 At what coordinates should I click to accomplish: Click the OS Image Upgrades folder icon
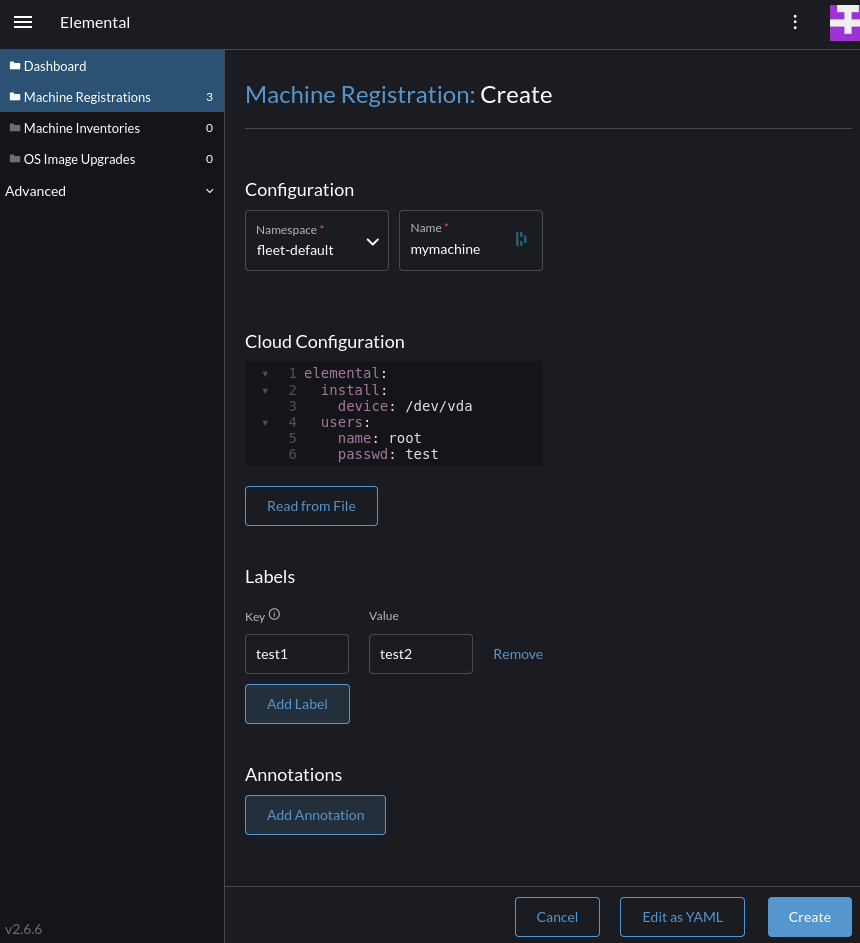tap(15, 159)
